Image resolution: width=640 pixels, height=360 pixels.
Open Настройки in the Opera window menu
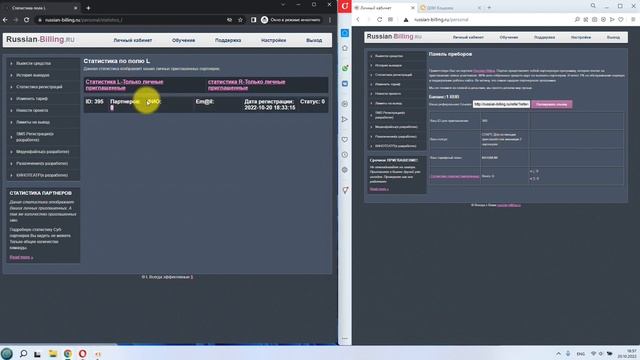click(x=581, y=37)
